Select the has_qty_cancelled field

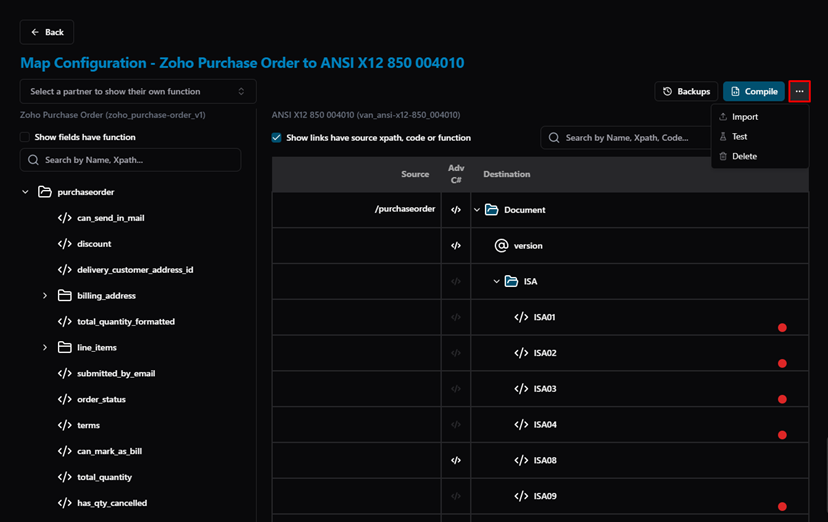tap(112, 503)
